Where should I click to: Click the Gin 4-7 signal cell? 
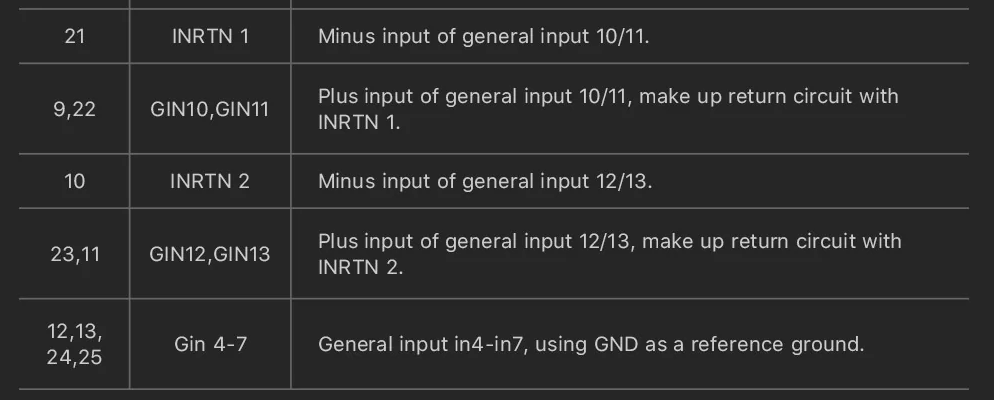(210, 344)
